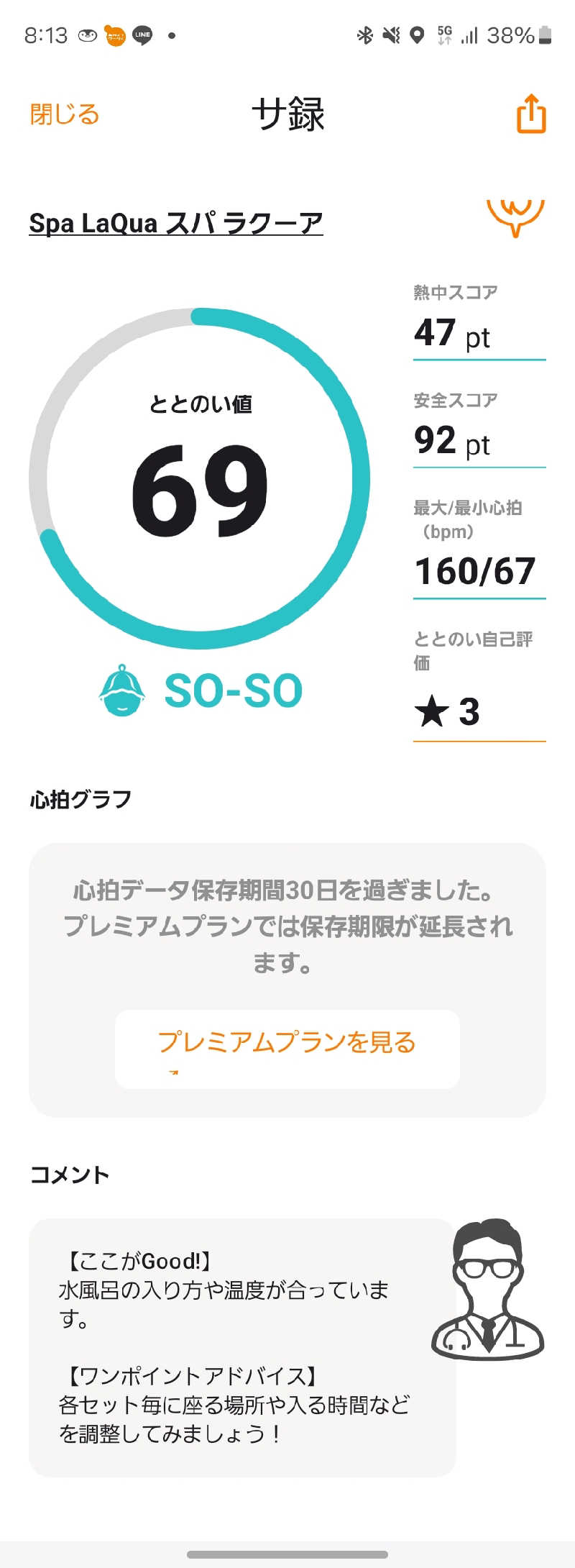Tap the SO-SO result label

pos(234,690)
